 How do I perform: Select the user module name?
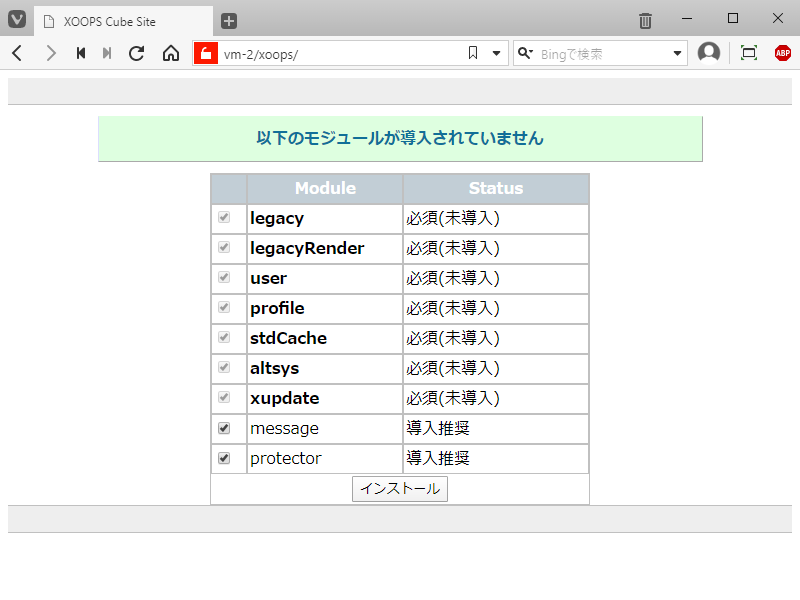click(268, 279)
